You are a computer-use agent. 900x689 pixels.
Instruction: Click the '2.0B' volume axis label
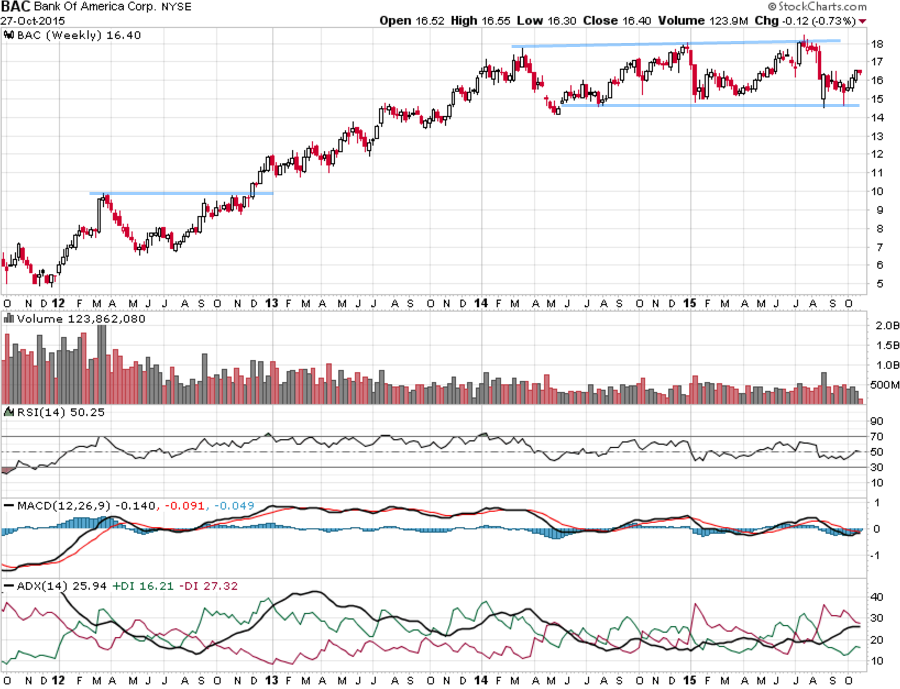pyautogui.click(x=887, y=326)
